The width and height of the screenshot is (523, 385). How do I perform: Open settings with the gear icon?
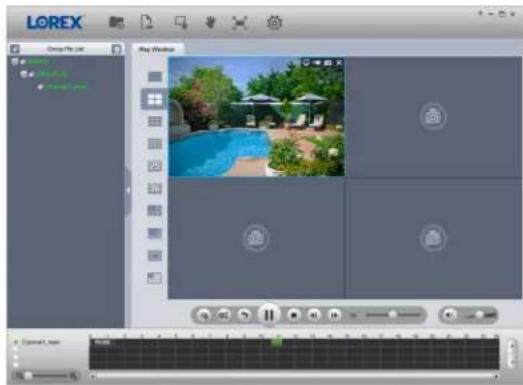pos(274,23)
